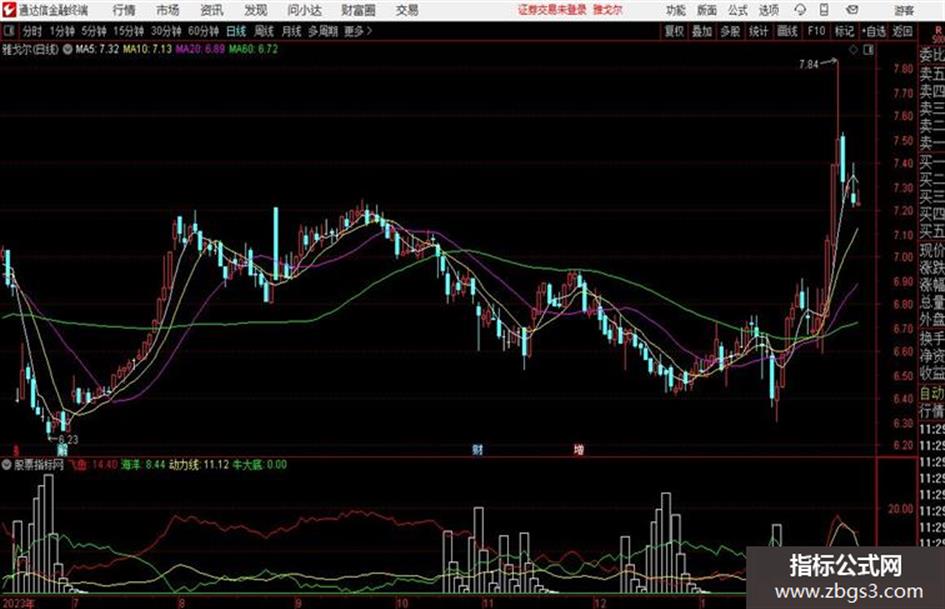The image size is (945, 609).
Task: Click the 通达信 app logo icon
Action: pyautogui.click(x=9, y=10)
